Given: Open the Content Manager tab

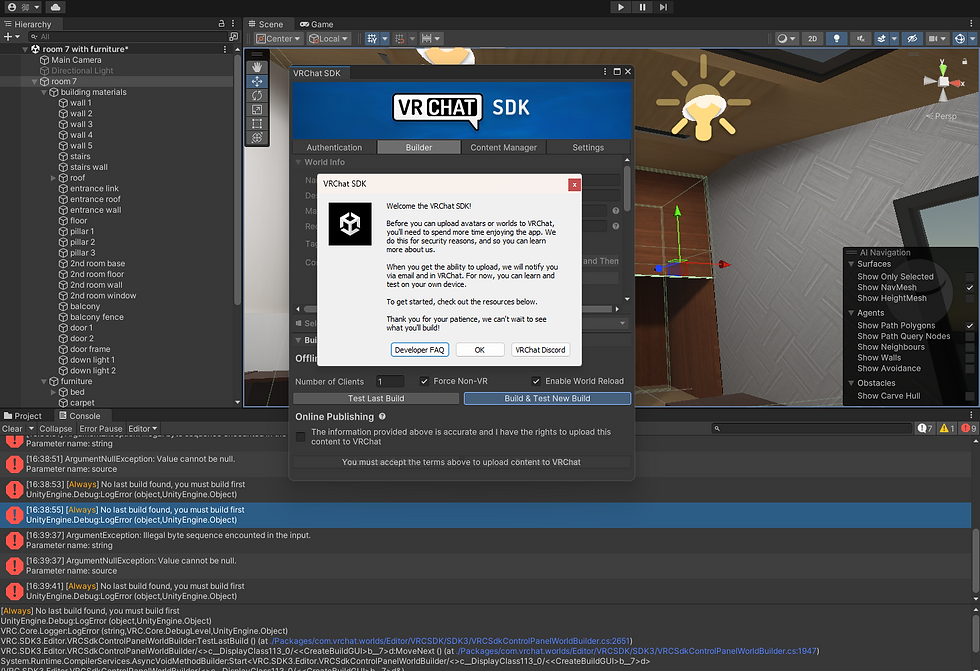Looking at the screenshot, I should click(x=504, y=147).
